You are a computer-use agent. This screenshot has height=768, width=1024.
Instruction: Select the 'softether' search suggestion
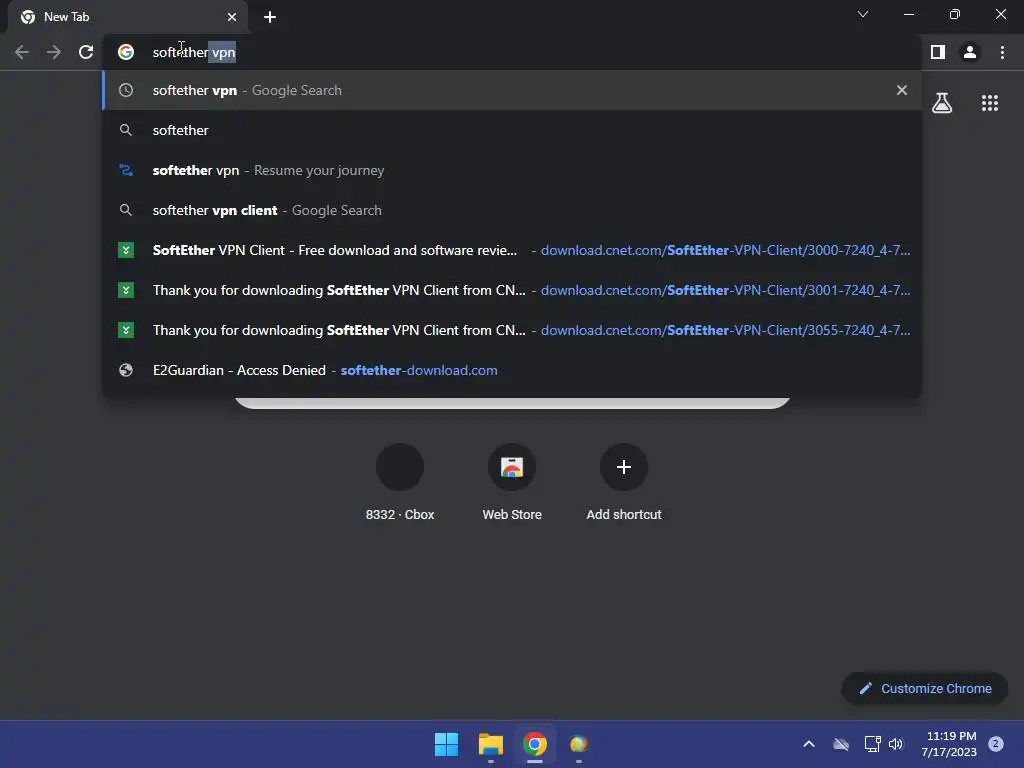tap(512, 130)
